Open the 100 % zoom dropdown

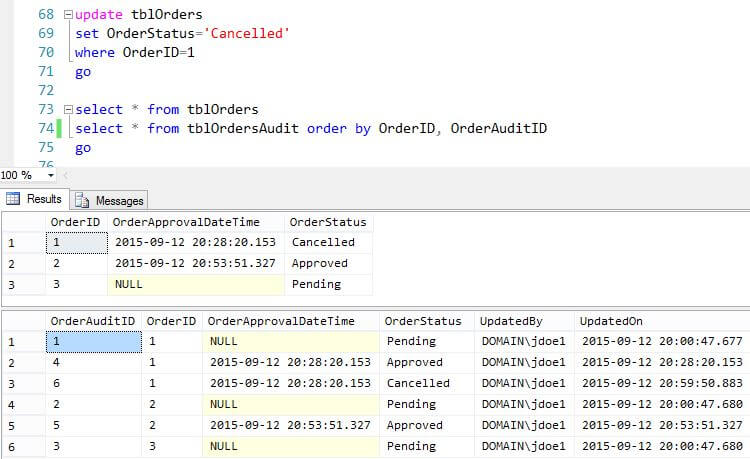(x=51, y=175)
